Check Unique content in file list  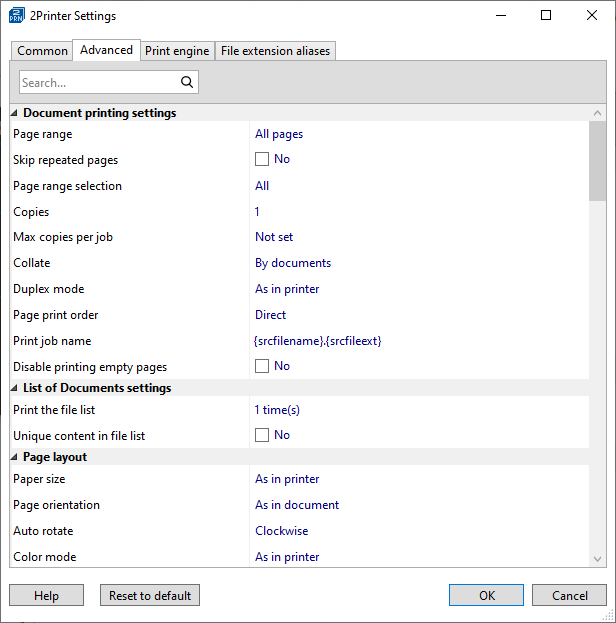[262, 435]
